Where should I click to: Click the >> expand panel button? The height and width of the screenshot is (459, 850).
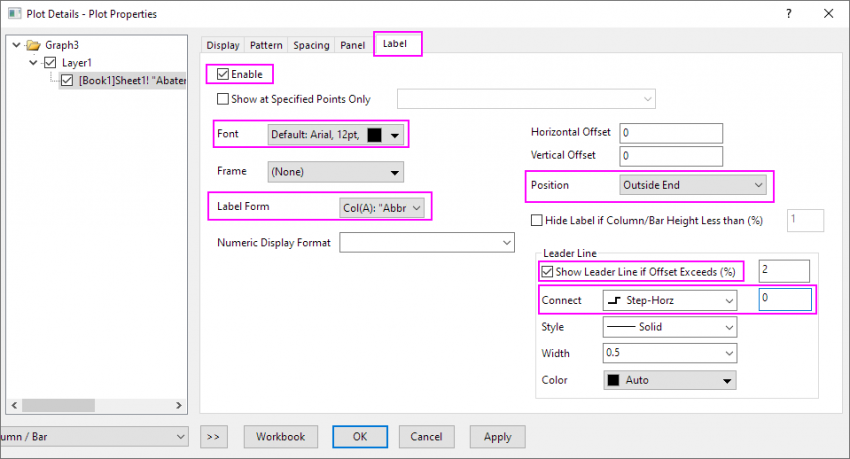point(213,436)
